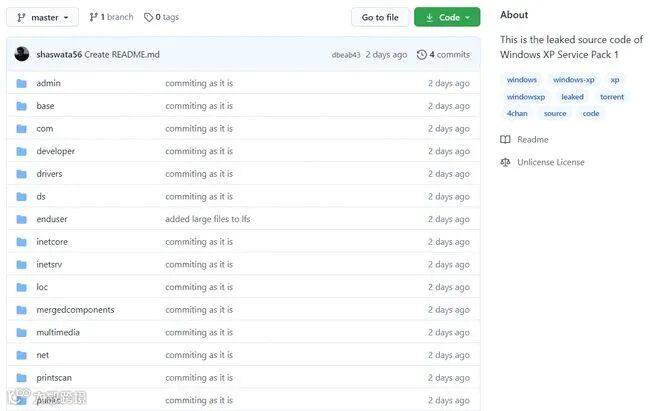This screenshot has width=650, height=411.
Task: Open shaswata56 user avatar
Action: 22,54
